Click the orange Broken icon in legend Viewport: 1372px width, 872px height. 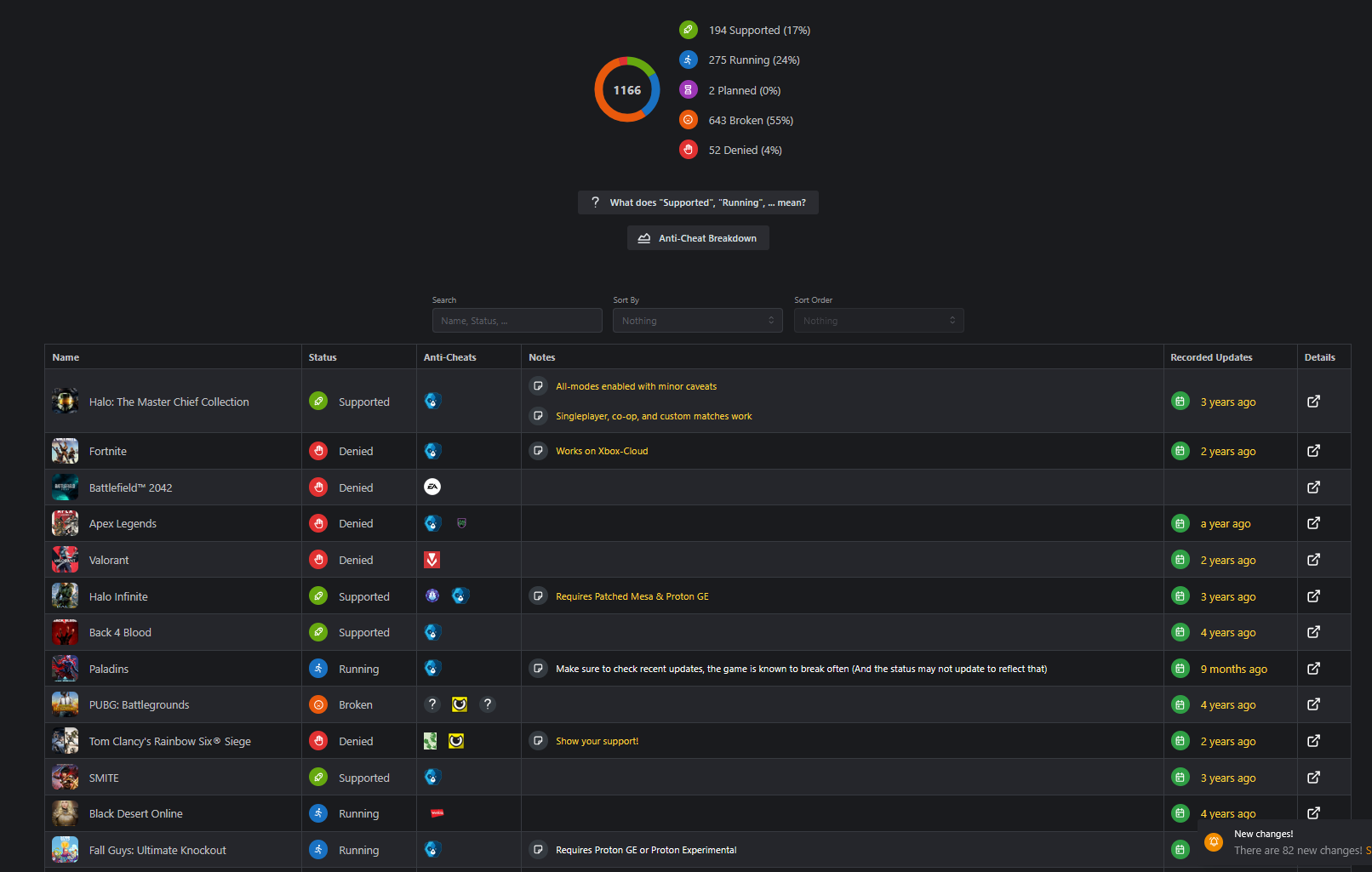[x=689, y=120]
